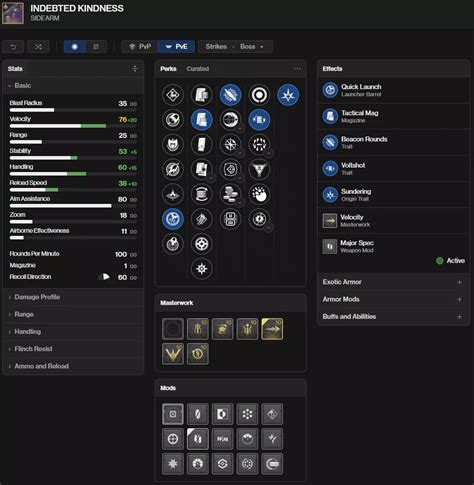Choose the Velocity masterwork arrow icon
This screenshot has width=474, height=485.
point(272,329)
